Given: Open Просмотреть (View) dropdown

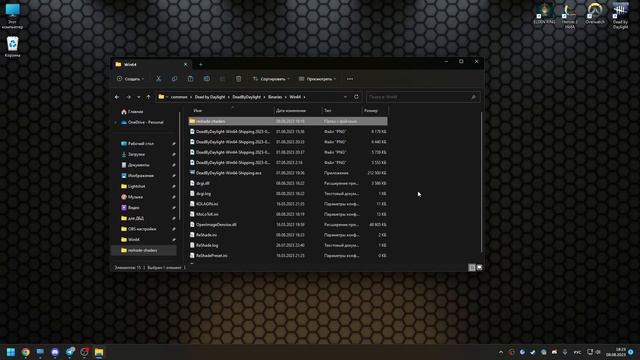Looking at the screenshot, I should point(318,79).
